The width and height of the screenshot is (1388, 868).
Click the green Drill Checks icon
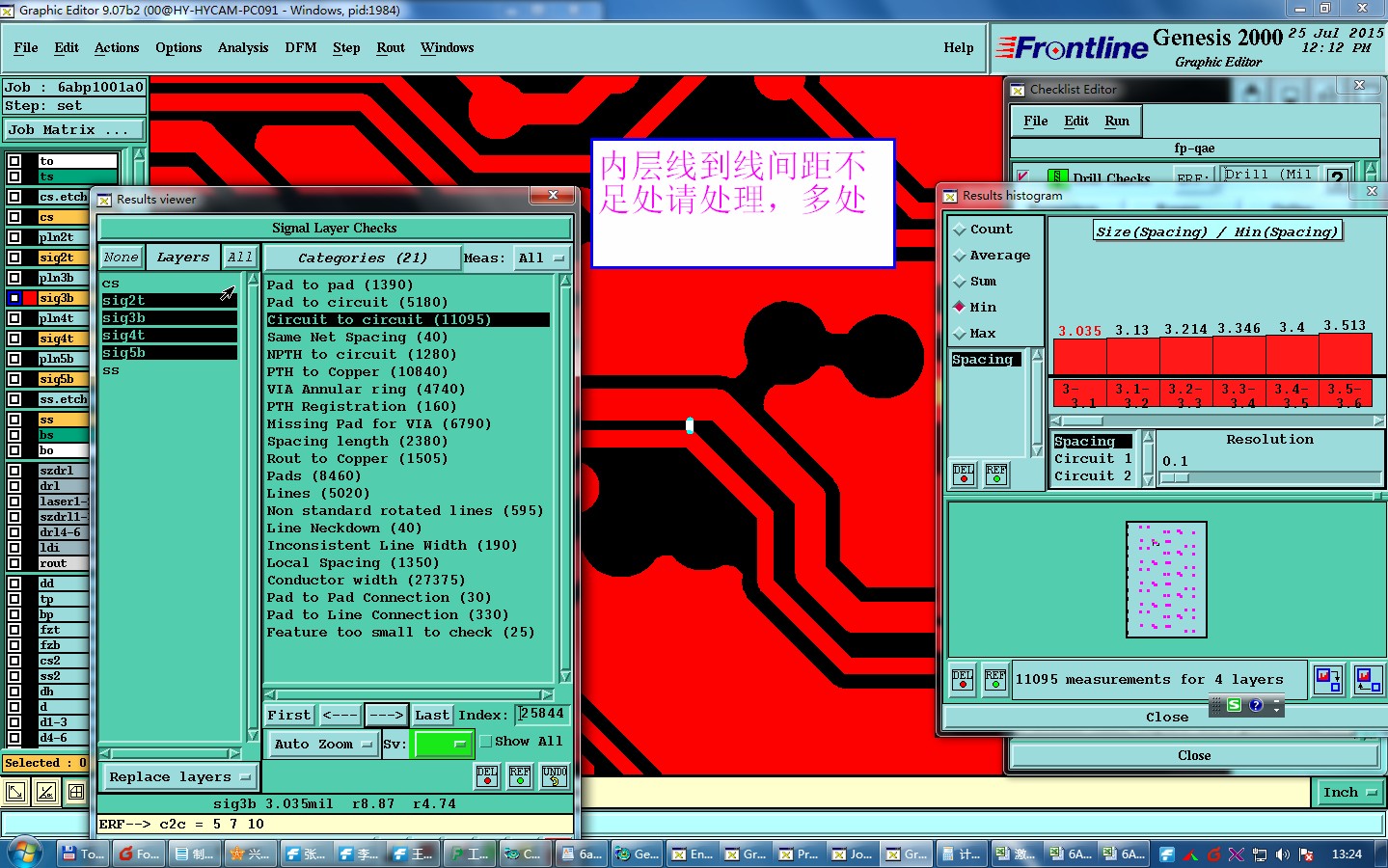(1058, 176)
